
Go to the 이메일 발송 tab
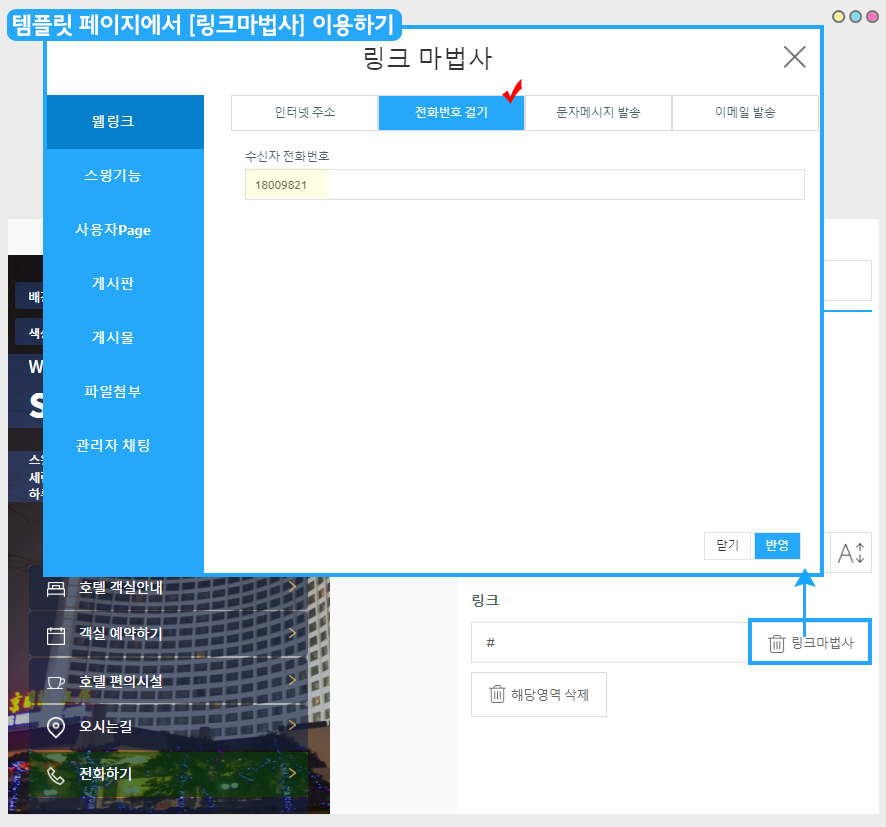745,113
